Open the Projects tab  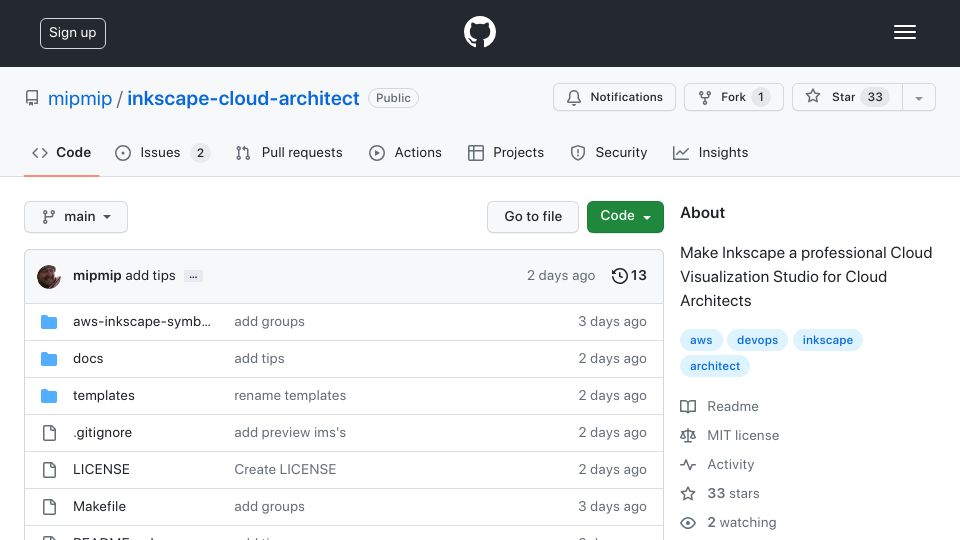coord(506,152)
